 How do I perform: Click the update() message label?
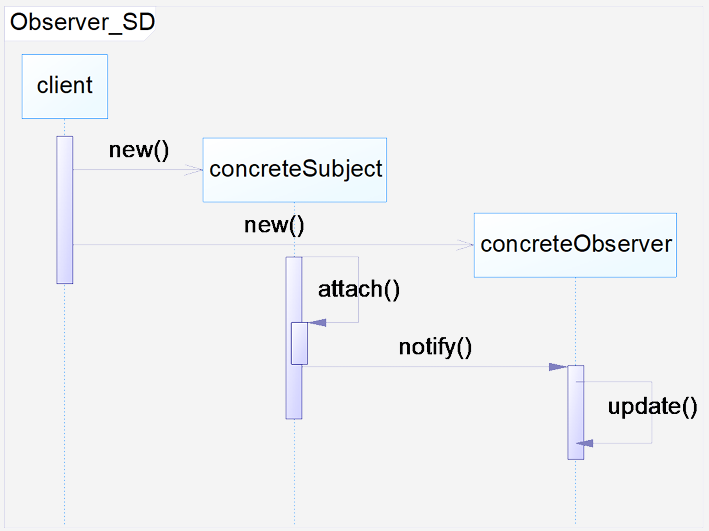click(652, 406)
